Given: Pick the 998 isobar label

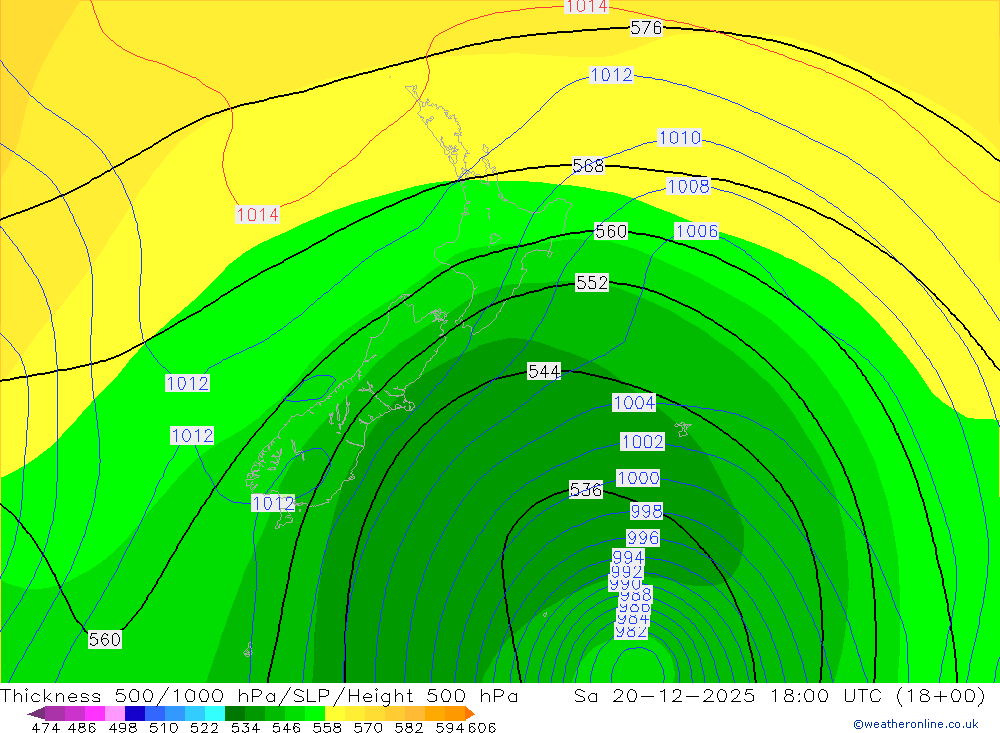Looking at the screenshot, I should (x=647, y=511).
